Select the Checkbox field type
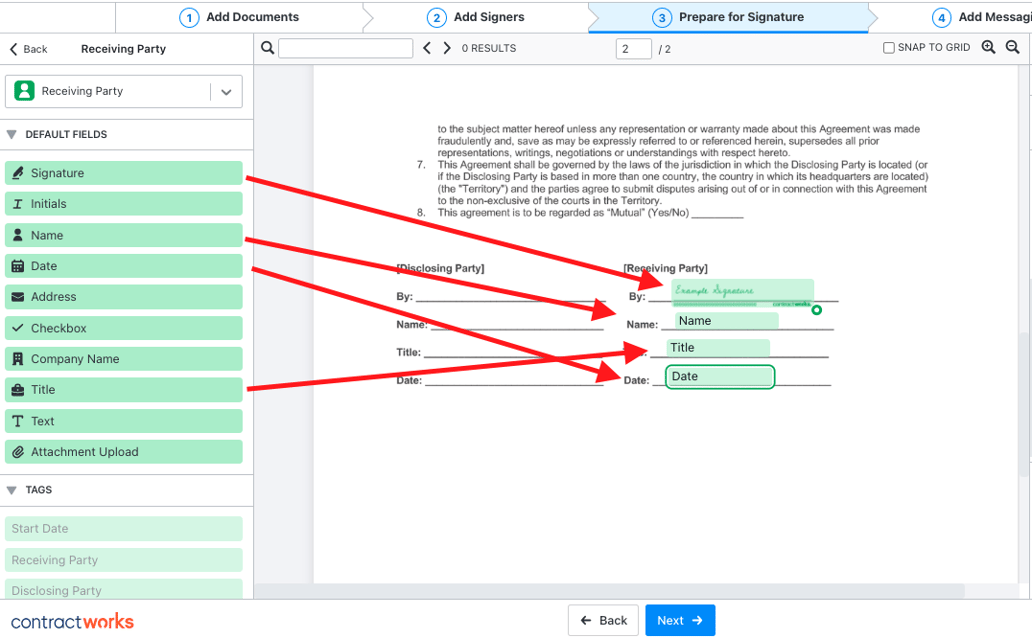The width and height of the screenshot is (1032, 638). pos(120,327)
